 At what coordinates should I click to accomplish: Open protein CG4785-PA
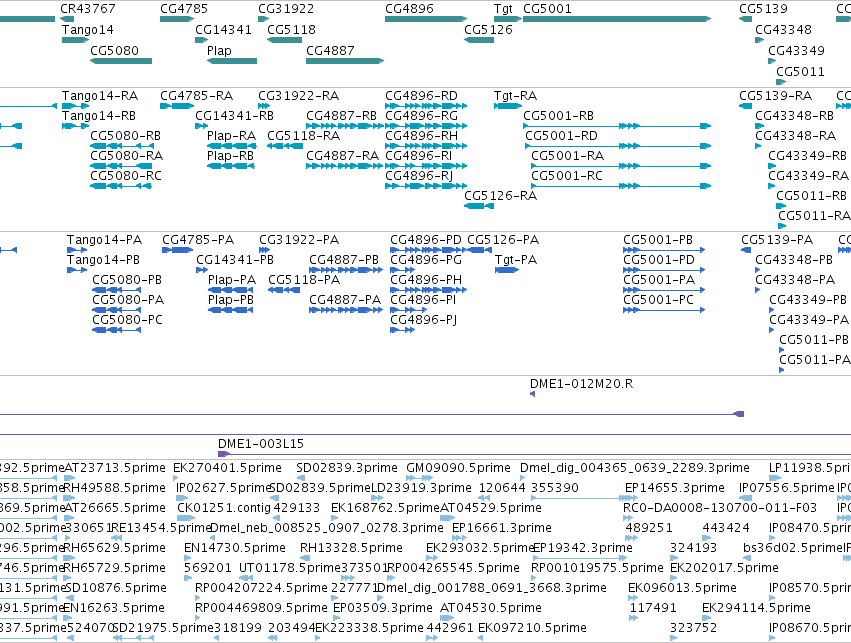[198, 240]
